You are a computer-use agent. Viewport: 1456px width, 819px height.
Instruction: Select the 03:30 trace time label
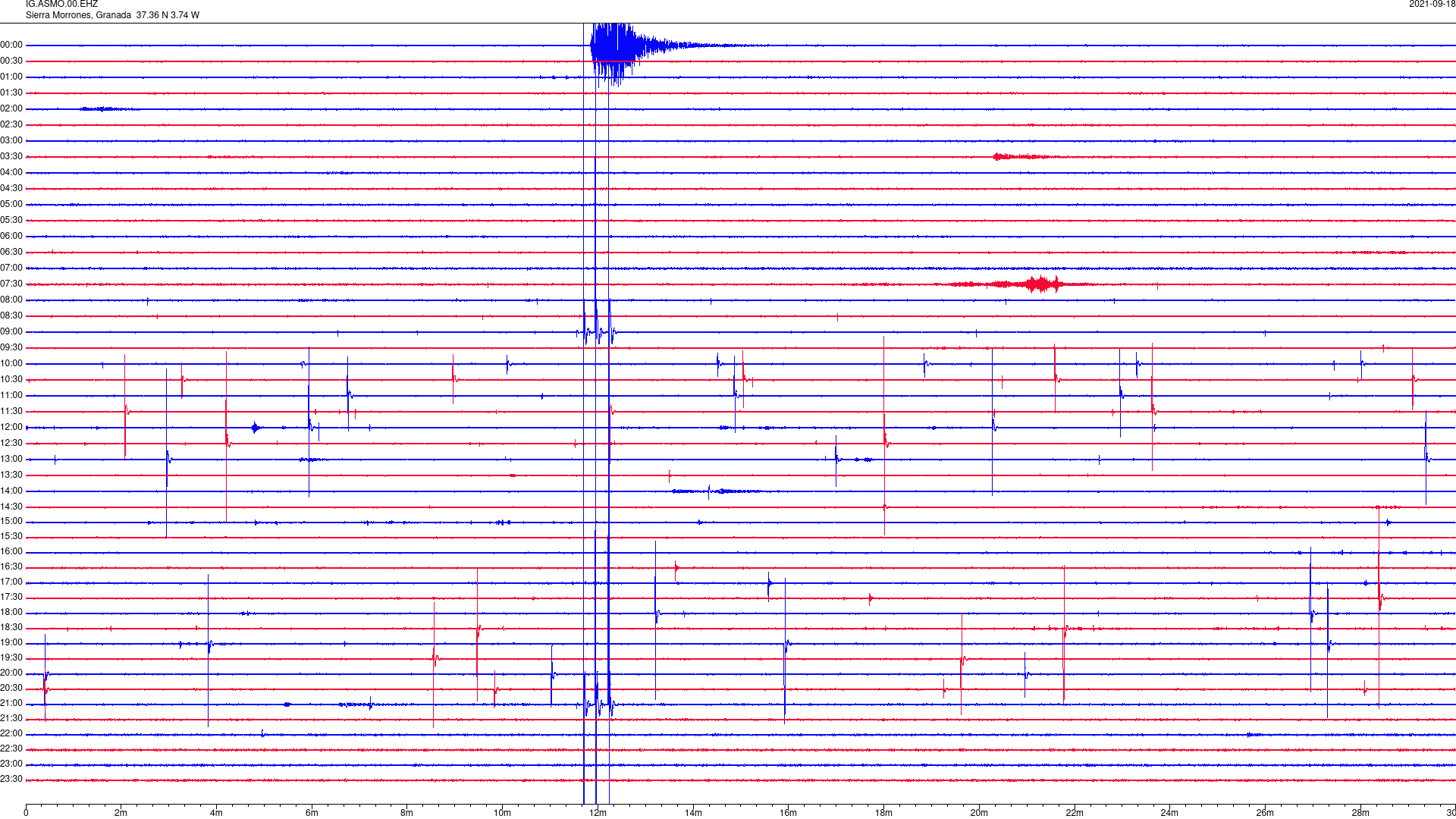click(x=11, y=157)
